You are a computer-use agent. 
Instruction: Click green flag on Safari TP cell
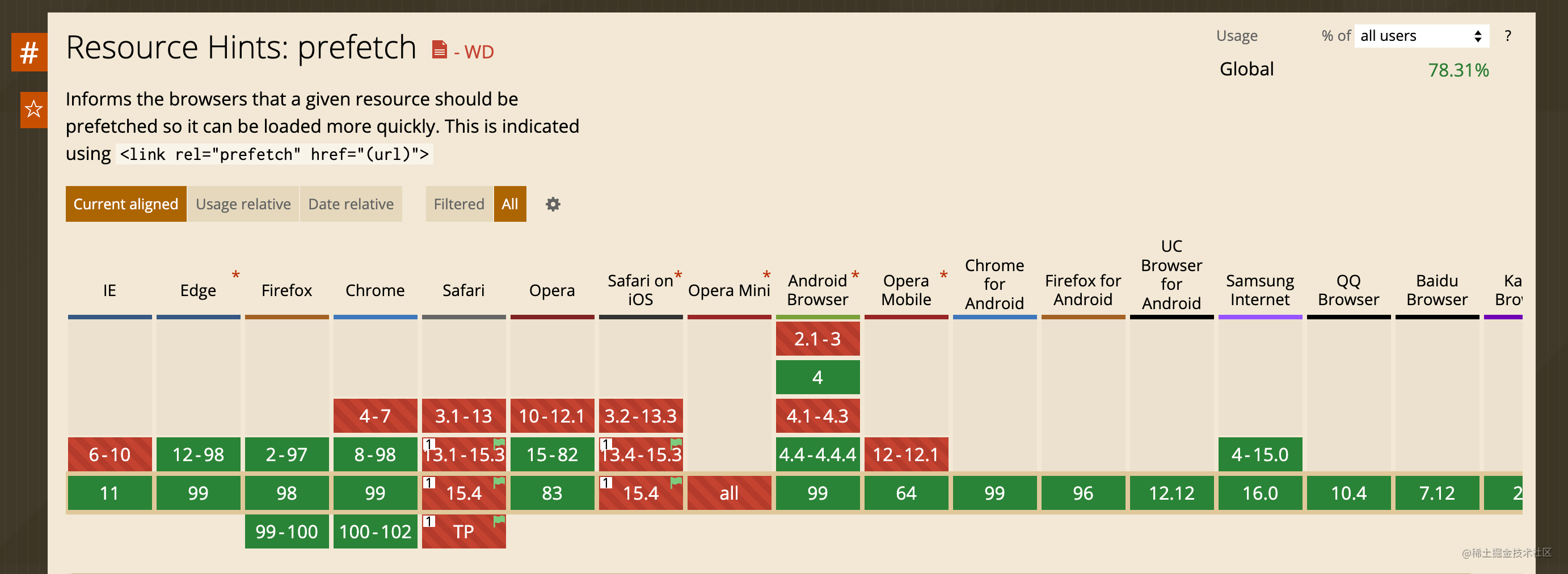pos(499,521)
